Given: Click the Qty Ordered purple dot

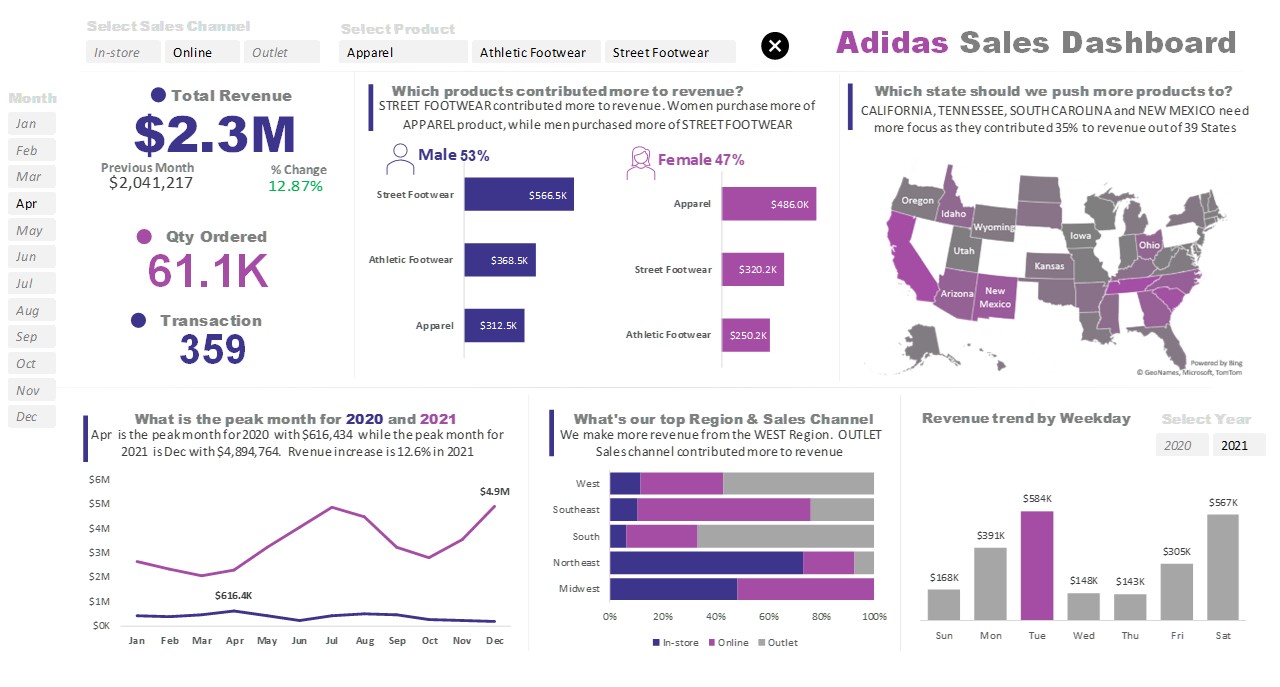Looking at the screenshot, I should [x=144, y=237].
